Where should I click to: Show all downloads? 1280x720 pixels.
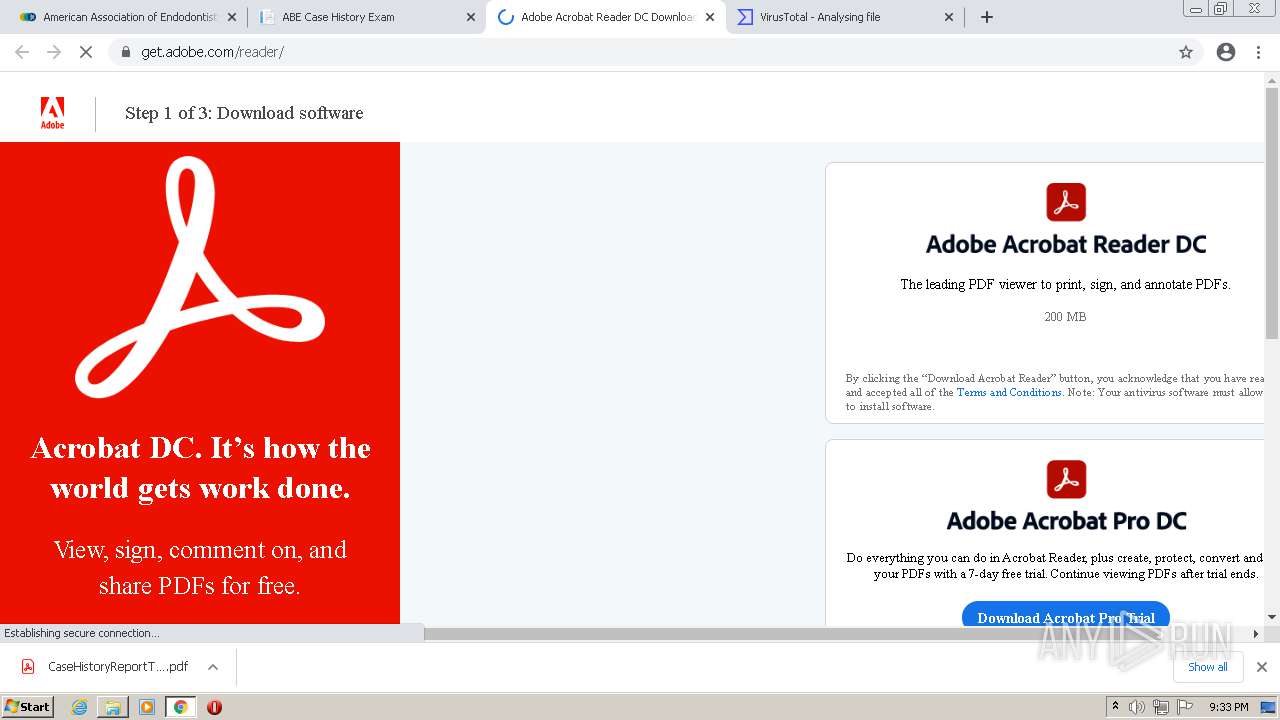point(1208,667)
